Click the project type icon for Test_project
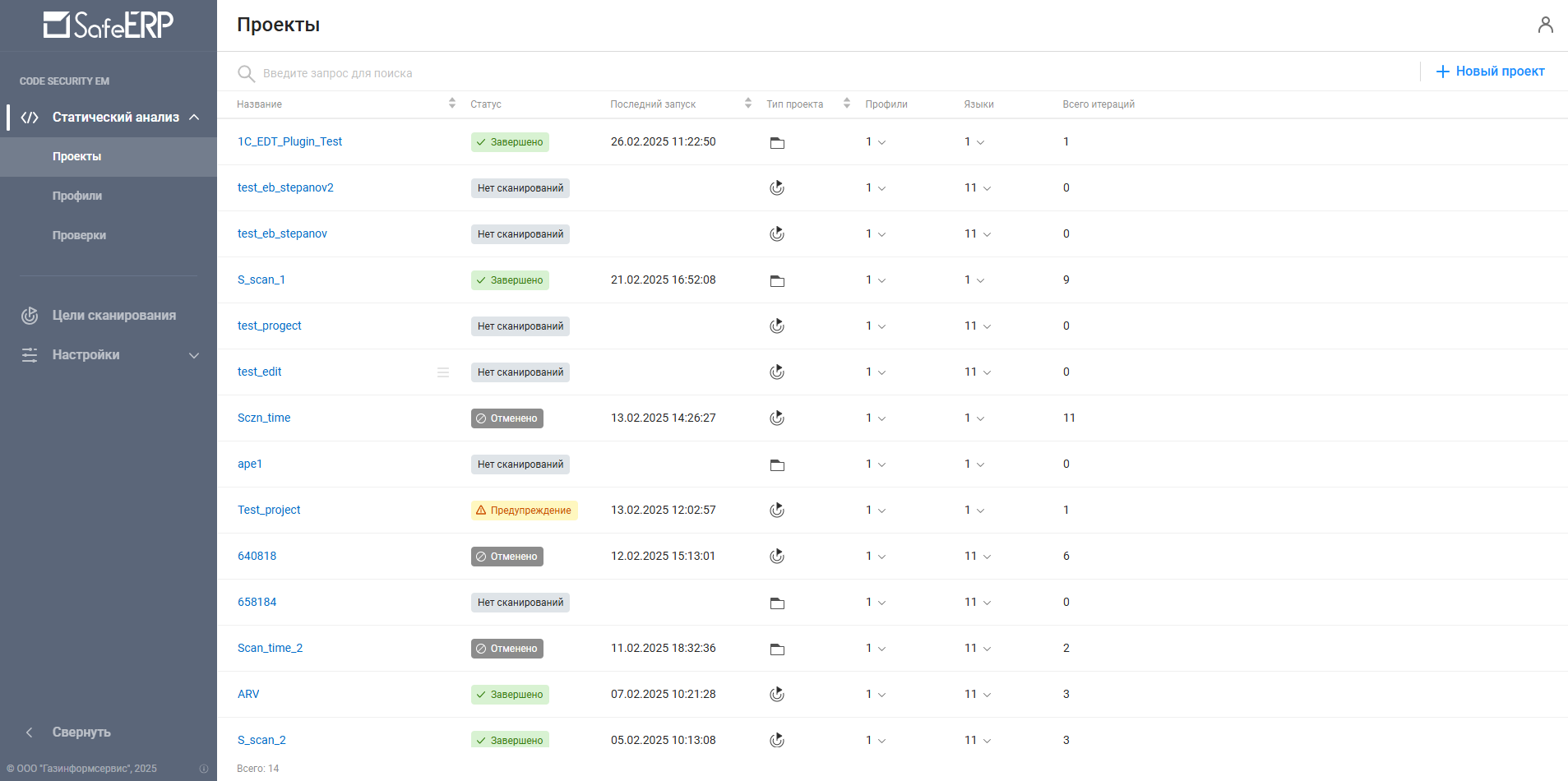1568x781 pixels. (777, 511)
